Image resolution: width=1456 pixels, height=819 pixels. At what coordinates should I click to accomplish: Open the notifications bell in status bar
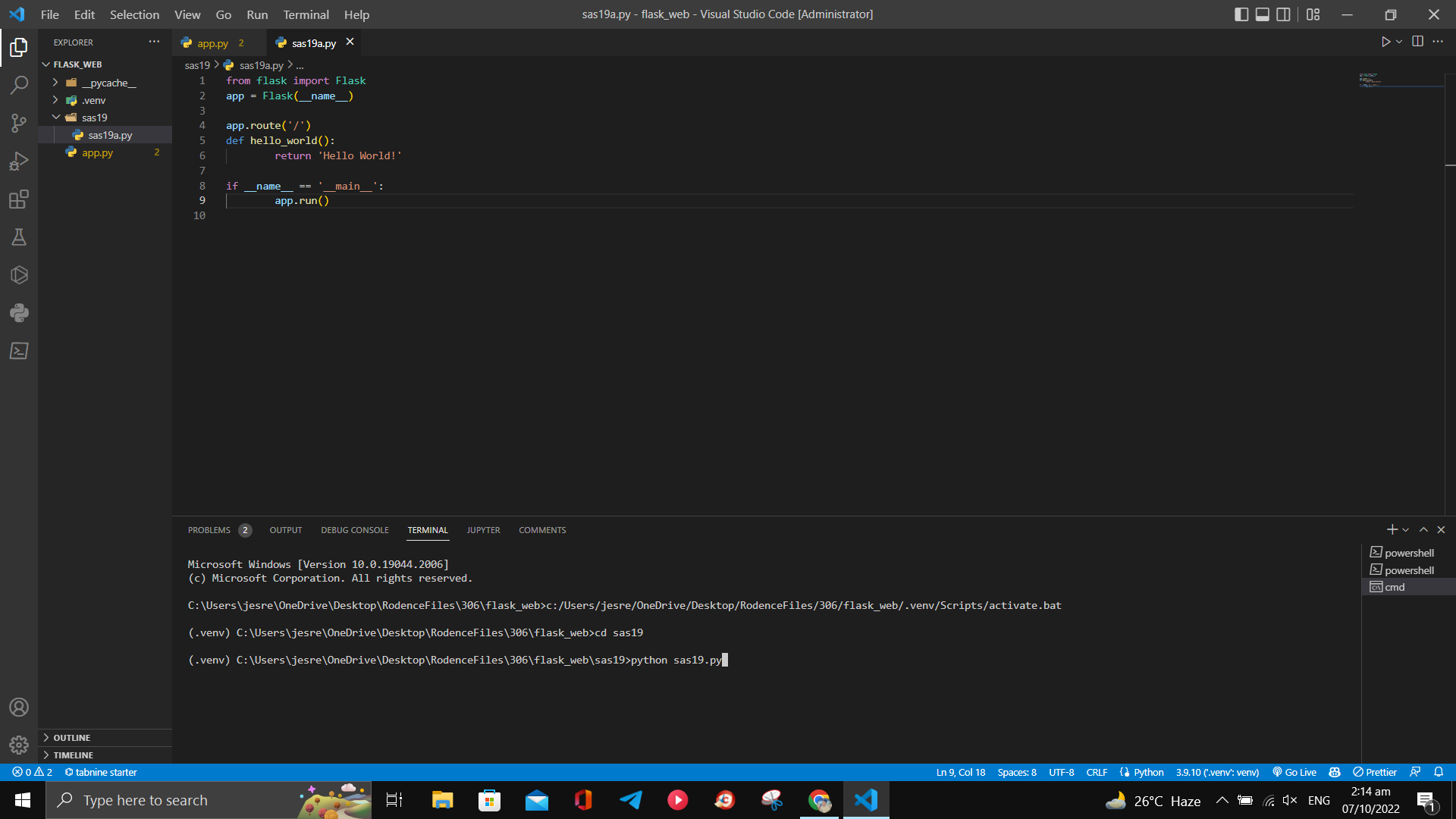click(x=1440, y=772)
